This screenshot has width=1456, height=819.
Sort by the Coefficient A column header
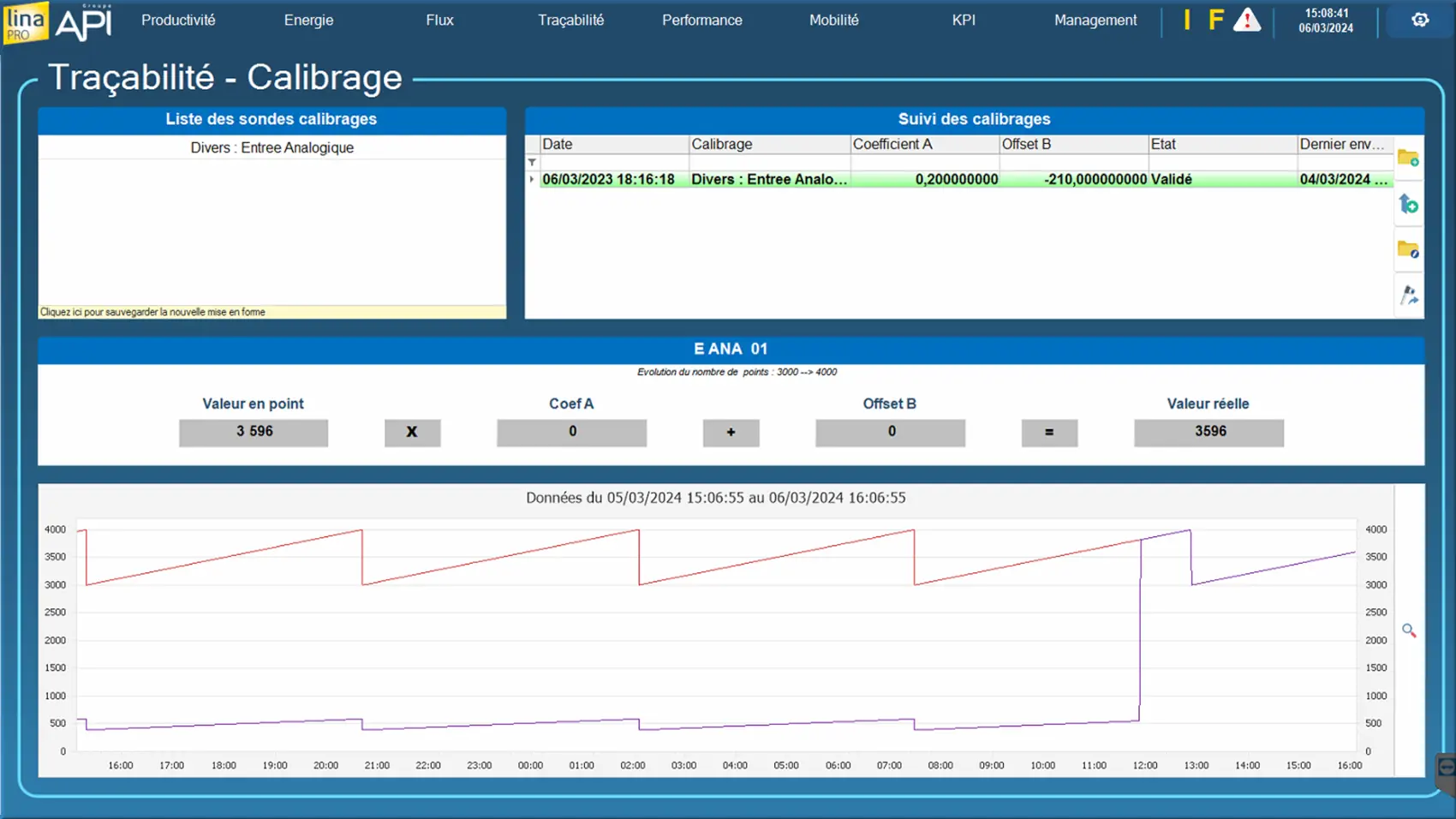pyautogui.click(x=923, y=144)
